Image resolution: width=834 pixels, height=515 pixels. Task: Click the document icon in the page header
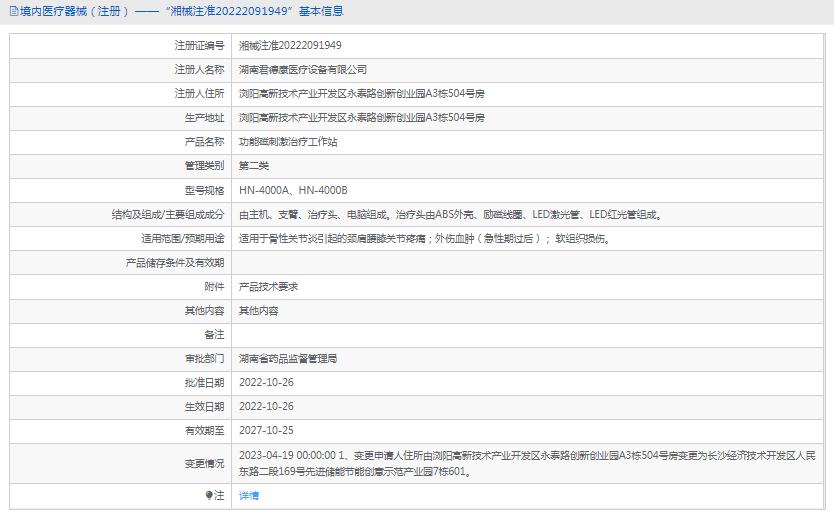click(14, 11)
